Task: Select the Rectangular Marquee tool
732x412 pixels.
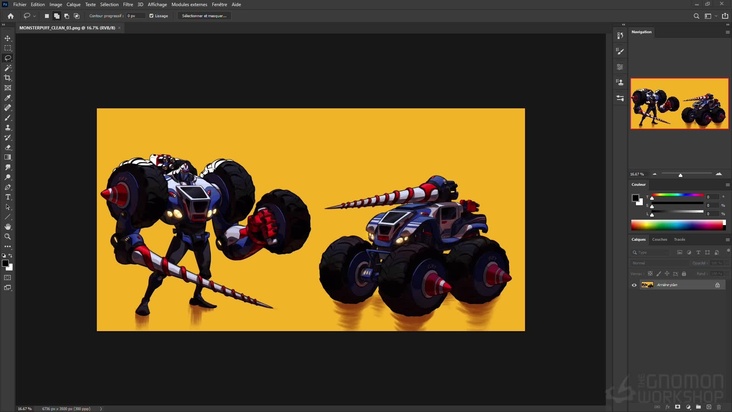Action: pos(8,48)
